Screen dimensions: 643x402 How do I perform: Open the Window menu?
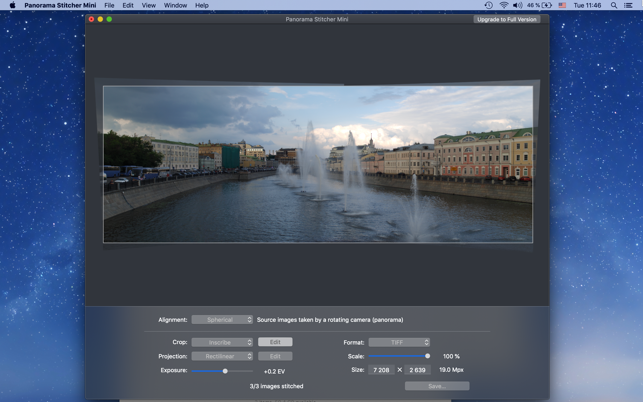click(175, 5)
